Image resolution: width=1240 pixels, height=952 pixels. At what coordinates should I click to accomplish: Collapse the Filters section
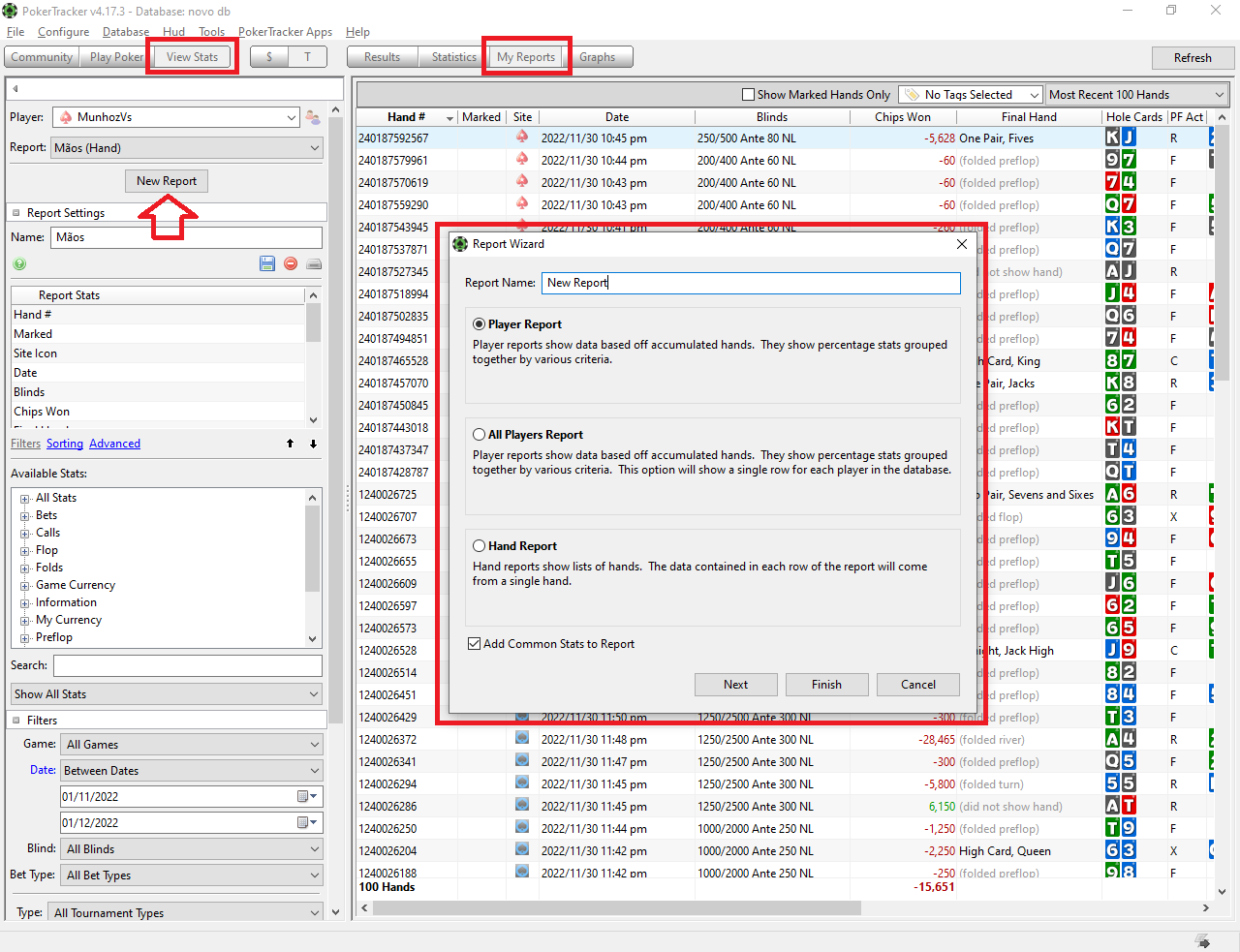[15, 721]
